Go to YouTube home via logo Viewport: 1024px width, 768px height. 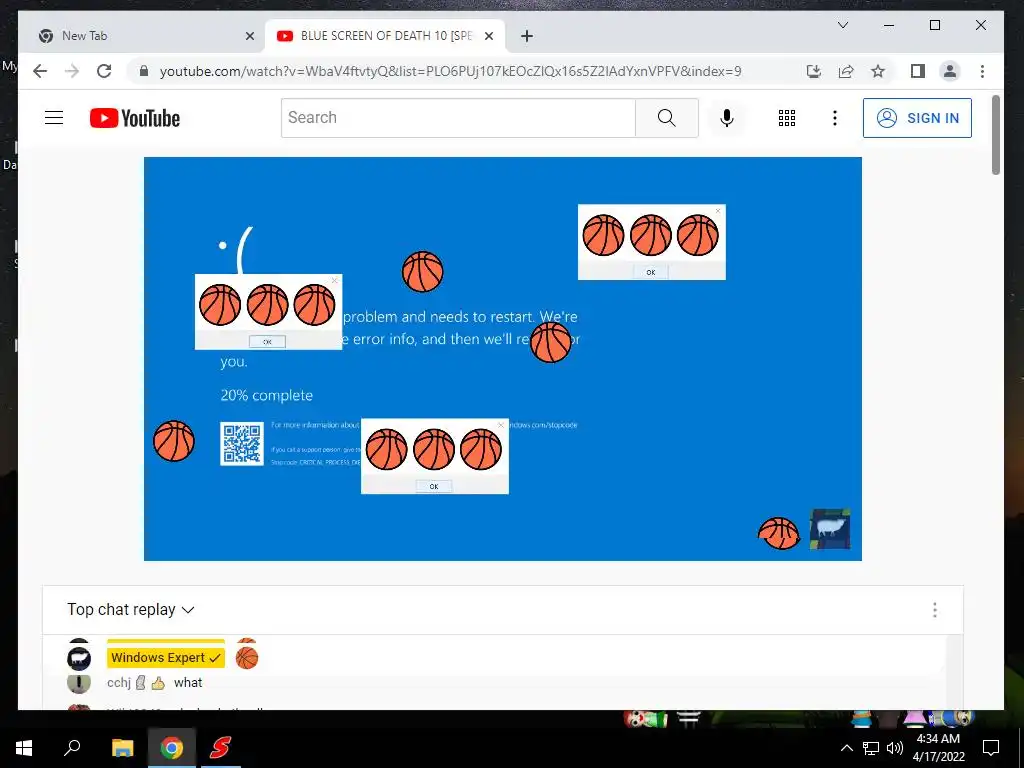(x=135, y=118)
